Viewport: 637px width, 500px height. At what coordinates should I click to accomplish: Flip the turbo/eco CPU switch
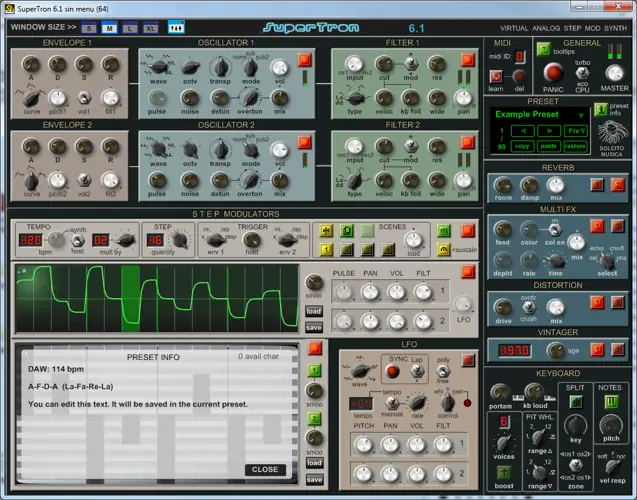pyautogui.click(x=584, y=72)
